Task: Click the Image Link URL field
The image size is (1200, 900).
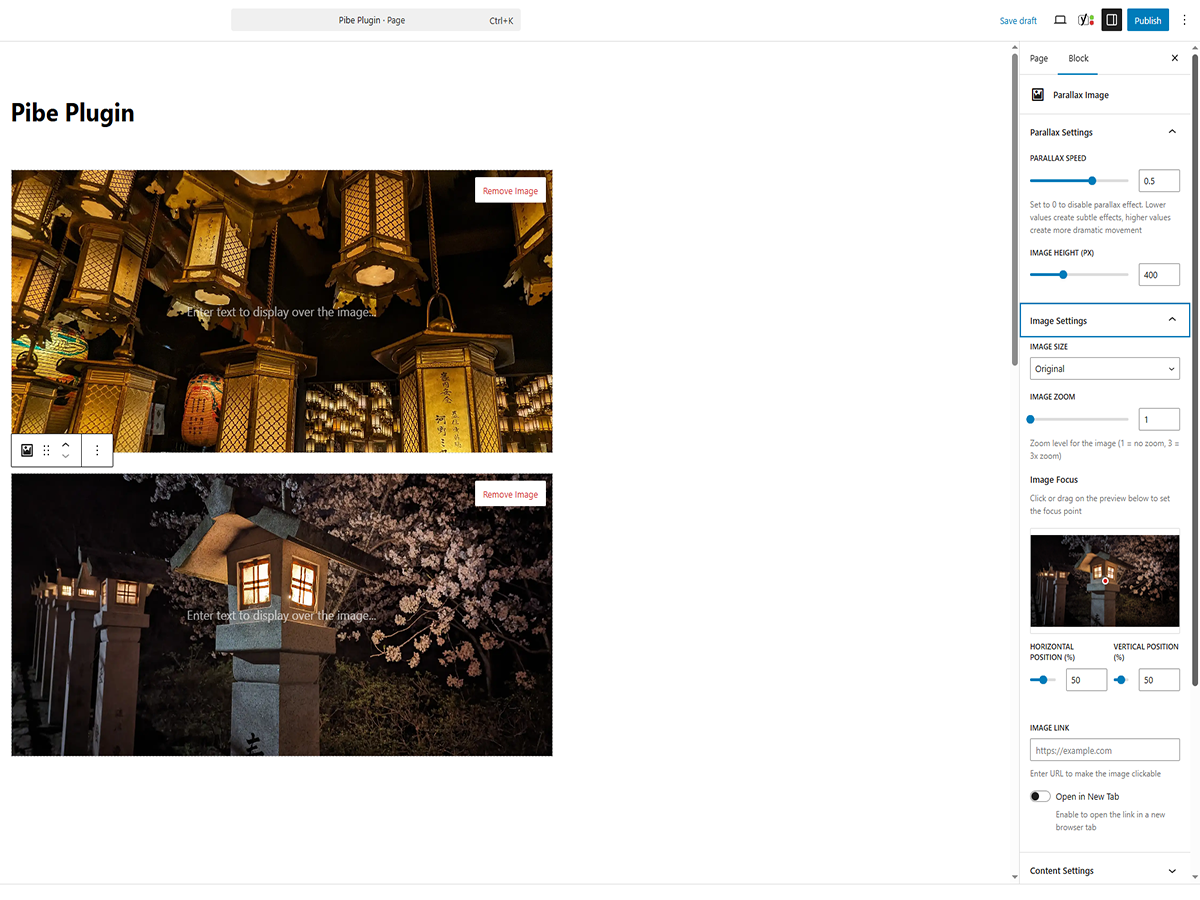Action: [x=1104, y=750]
